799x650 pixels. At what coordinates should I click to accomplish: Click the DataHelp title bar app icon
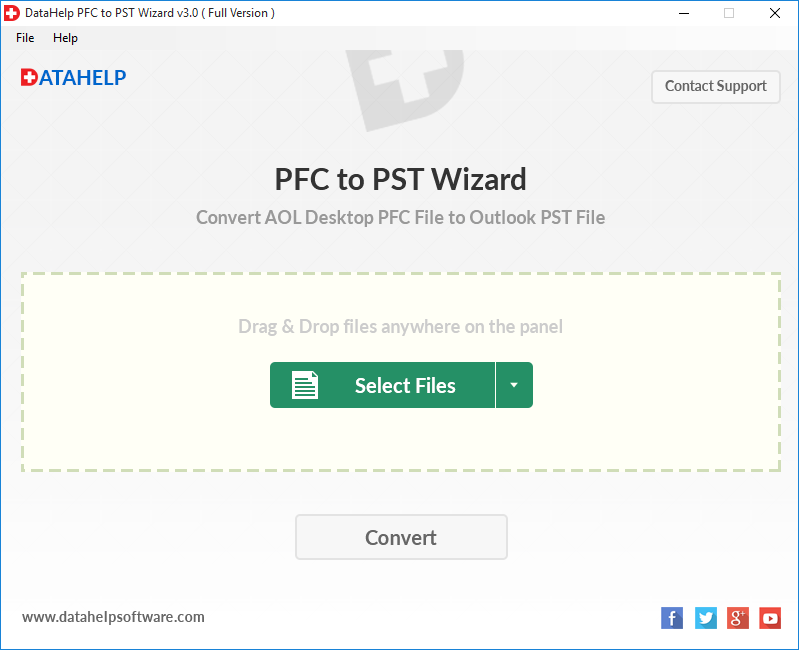tap(11, 13)
